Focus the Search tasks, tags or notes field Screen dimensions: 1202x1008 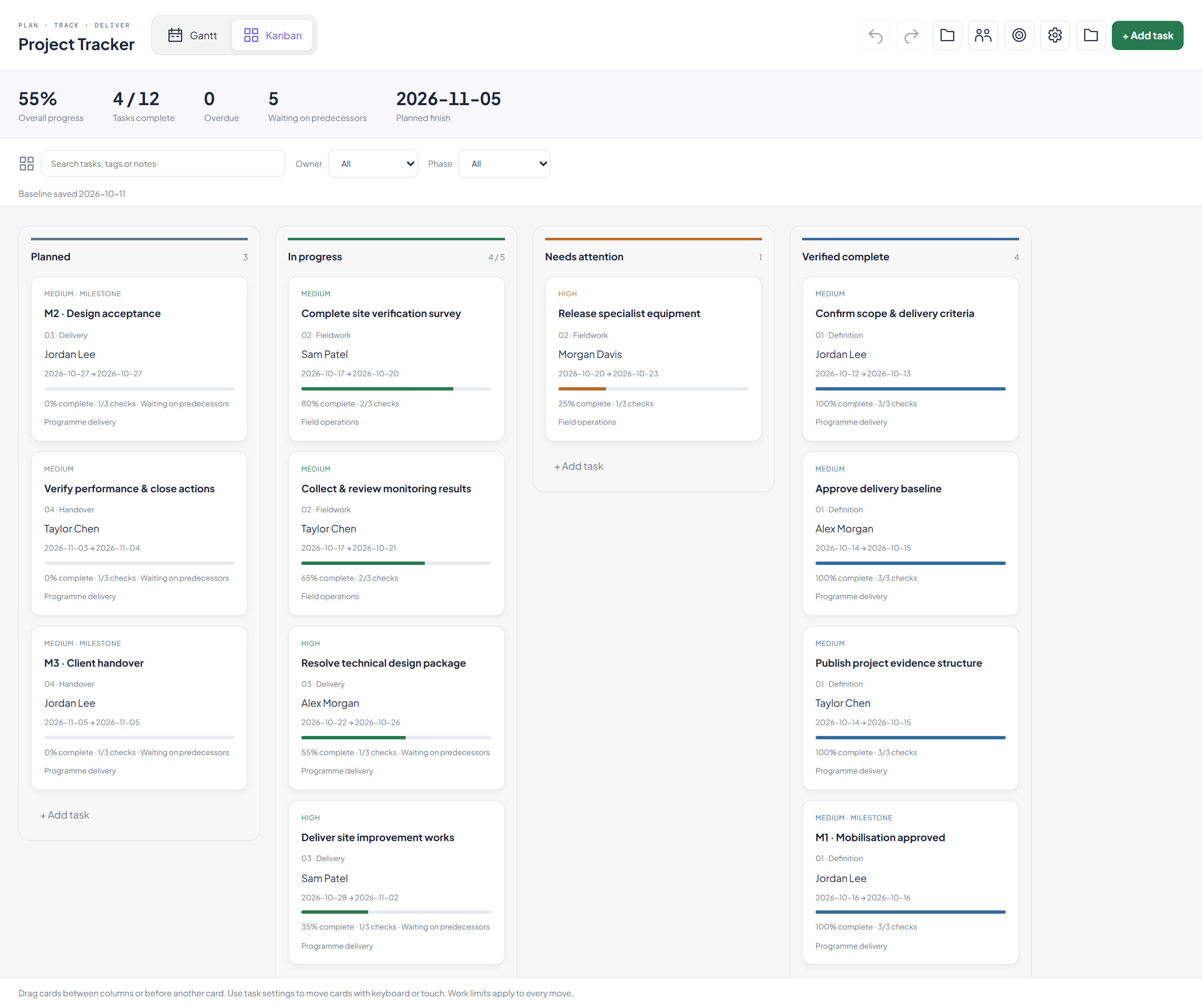click(163, 164)
